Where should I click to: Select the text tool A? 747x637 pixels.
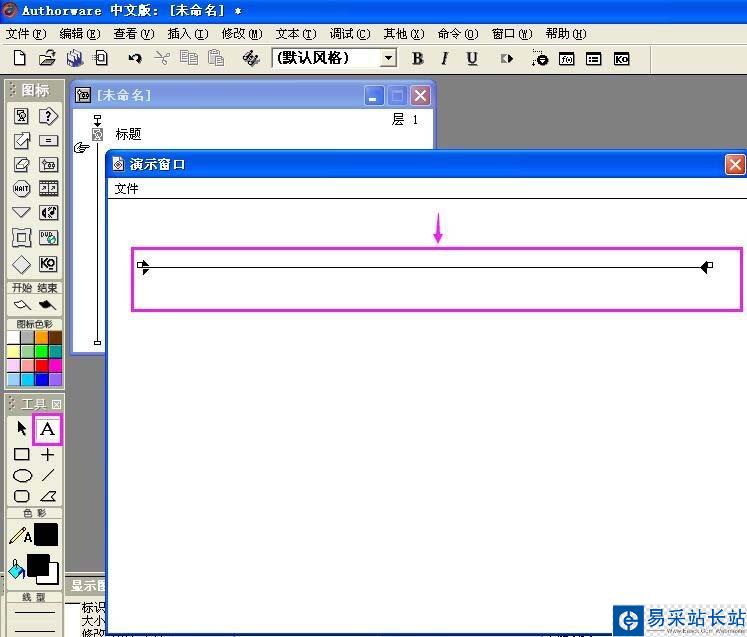click(47, 429)
